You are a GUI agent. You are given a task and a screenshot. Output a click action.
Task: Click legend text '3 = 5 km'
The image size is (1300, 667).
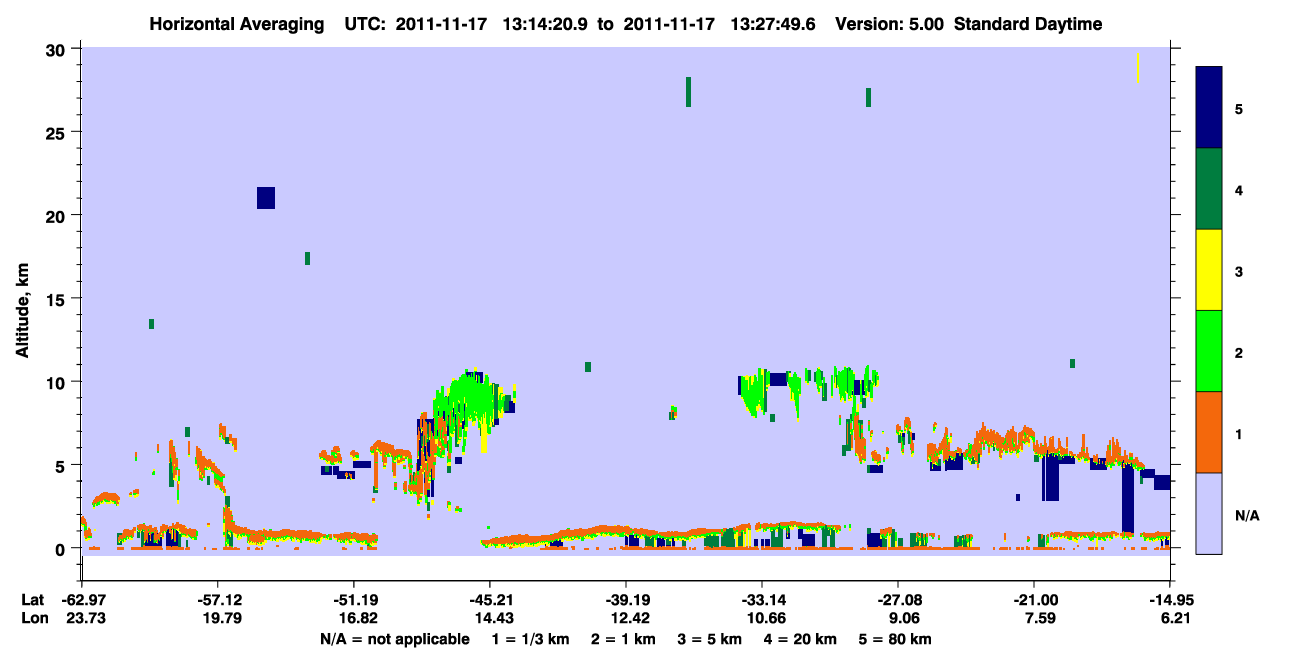(709, 639)
